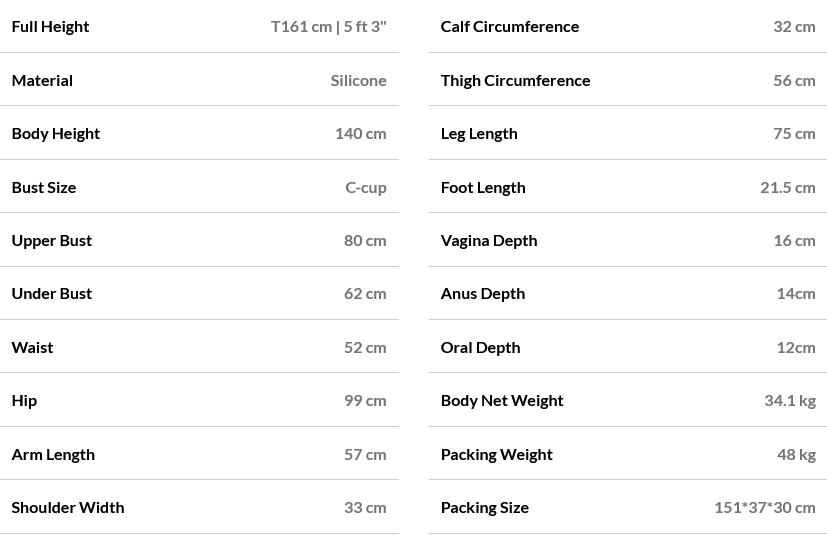Click the Upper Bust label
This screenshot has width=827, height=535.
(51, 240)
